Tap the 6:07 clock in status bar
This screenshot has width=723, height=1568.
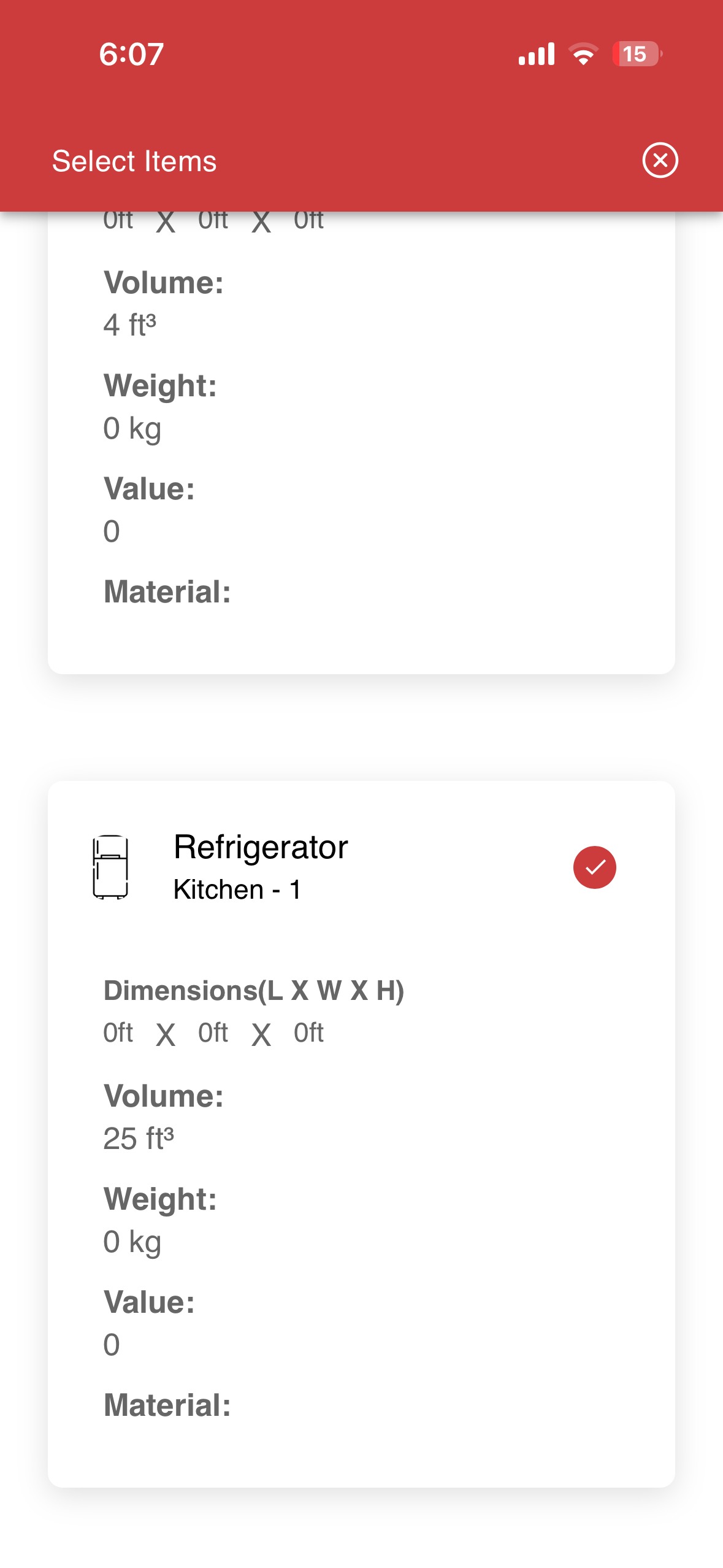tap(131, 55)
